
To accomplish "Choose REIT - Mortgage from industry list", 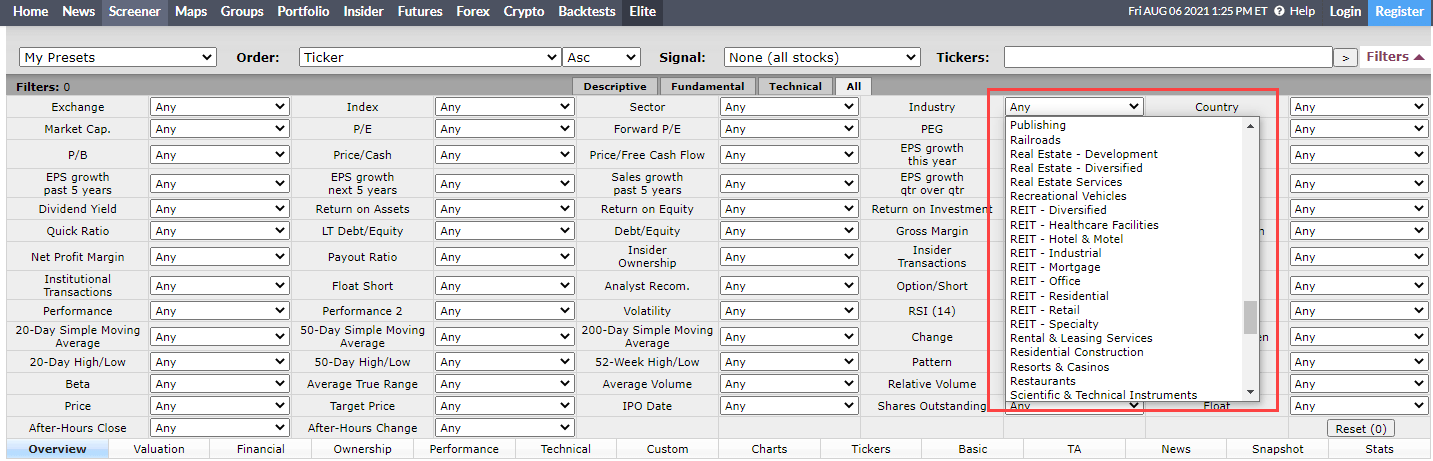I will point(1055,267).
